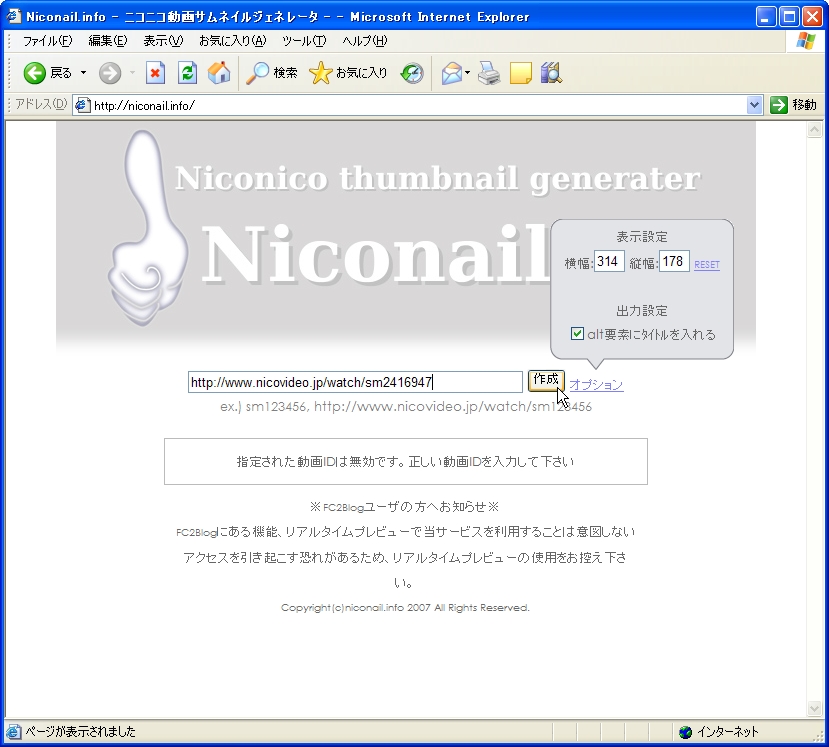Open the お気に入り(A) menu
The width and height of the screenshot is (829, 747).
click(x=233, y=41)
